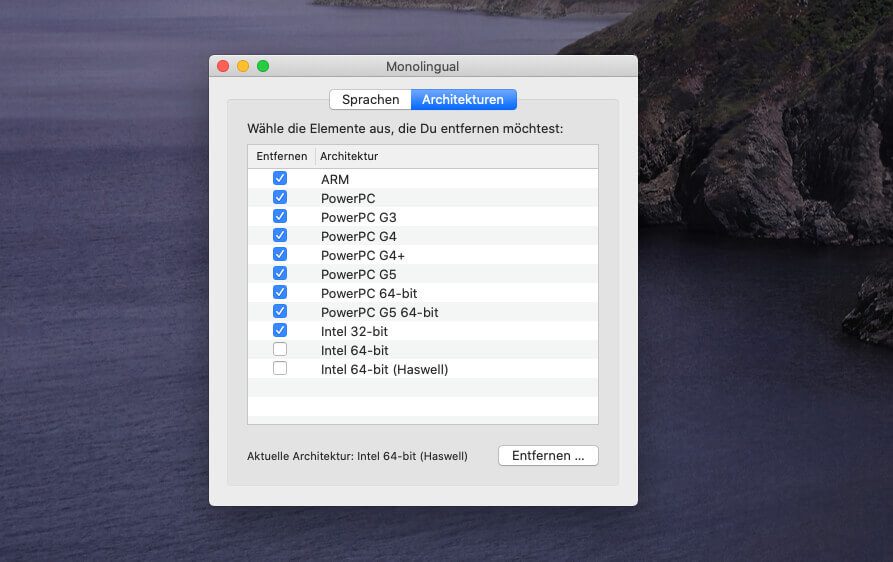The height and width of the screenshot is (562, 893).
Task: Select the 'Intel 32-bit' row label
Action: (354, 331)
